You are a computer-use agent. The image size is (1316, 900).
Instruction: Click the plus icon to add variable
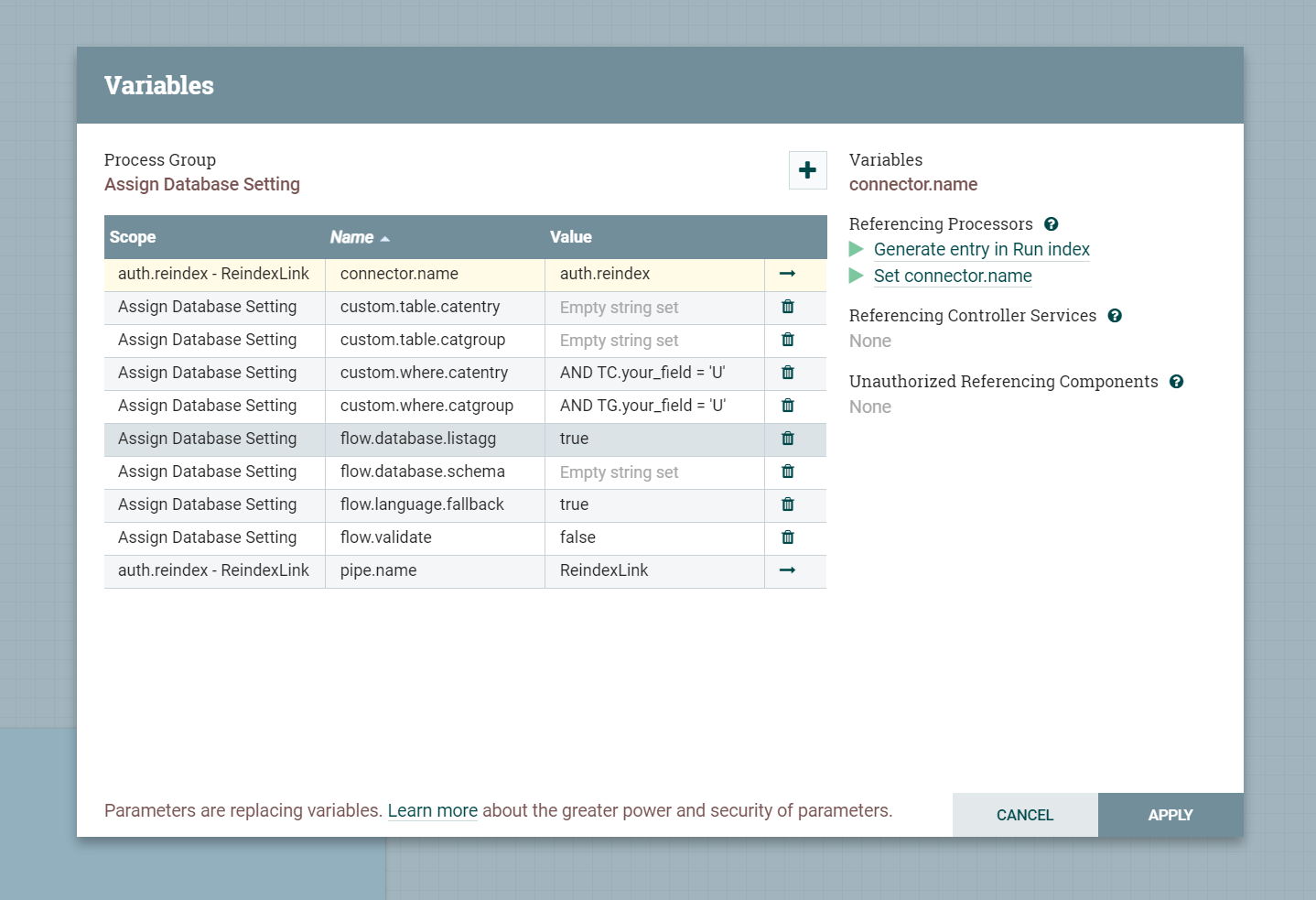pyautogui.click(x=807, y=170)
